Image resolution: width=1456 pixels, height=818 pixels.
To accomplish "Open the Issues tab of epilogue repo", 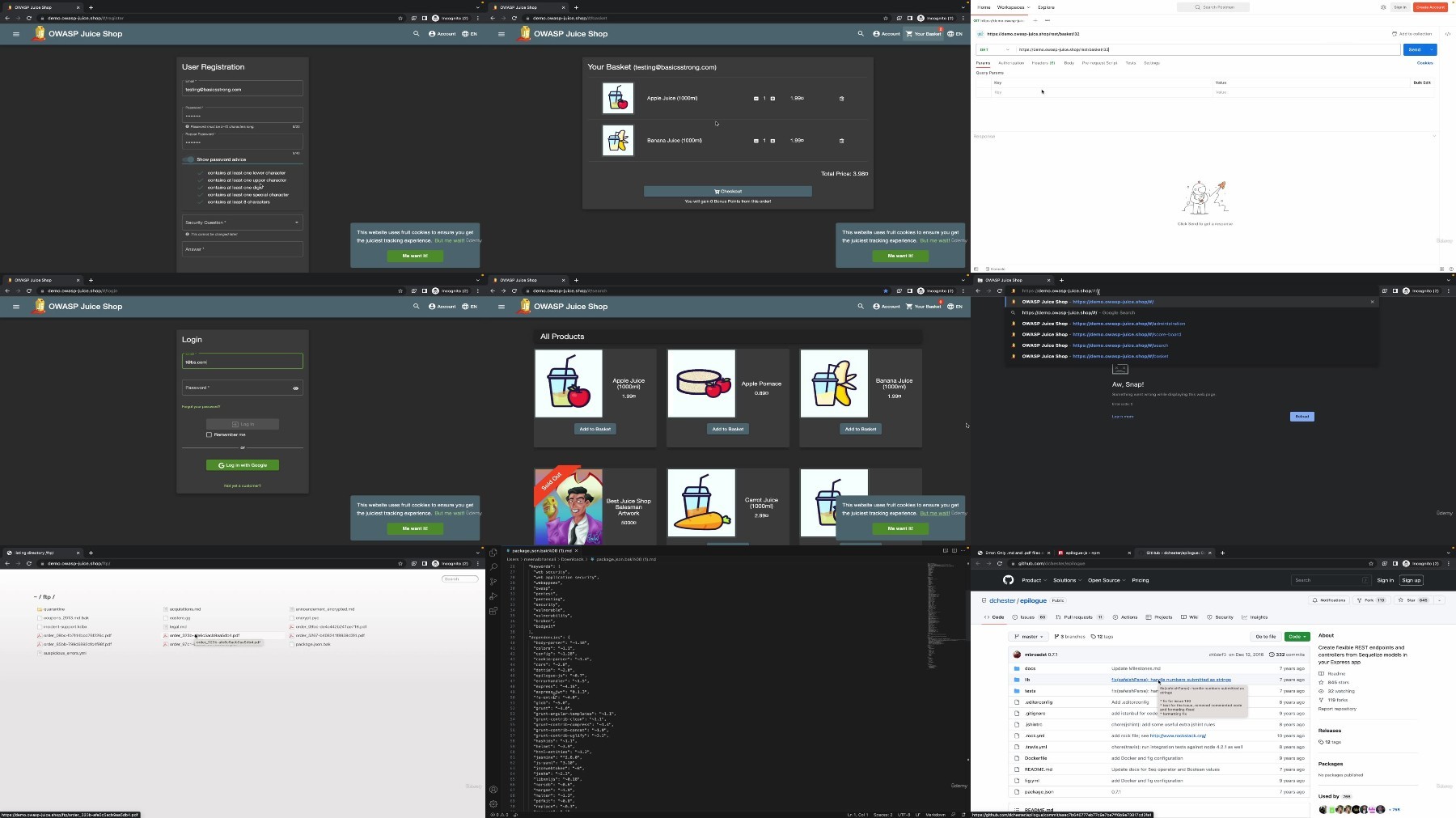I will [1030, 617].
